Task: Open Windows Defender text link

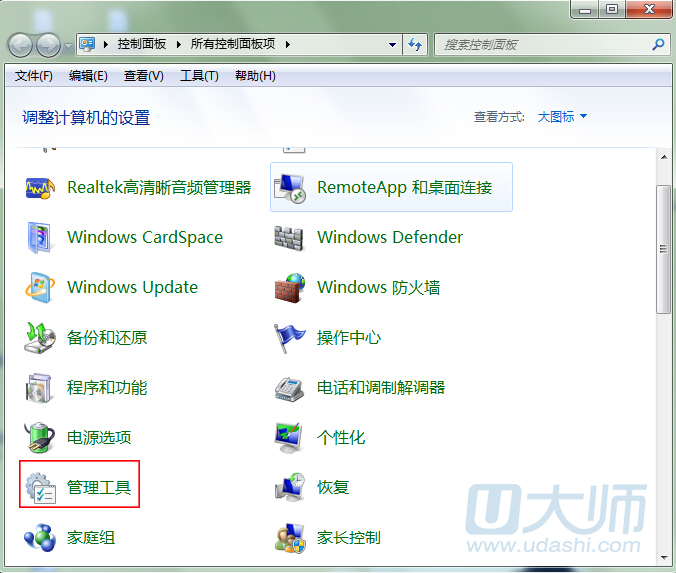Action: coord(390,238)
